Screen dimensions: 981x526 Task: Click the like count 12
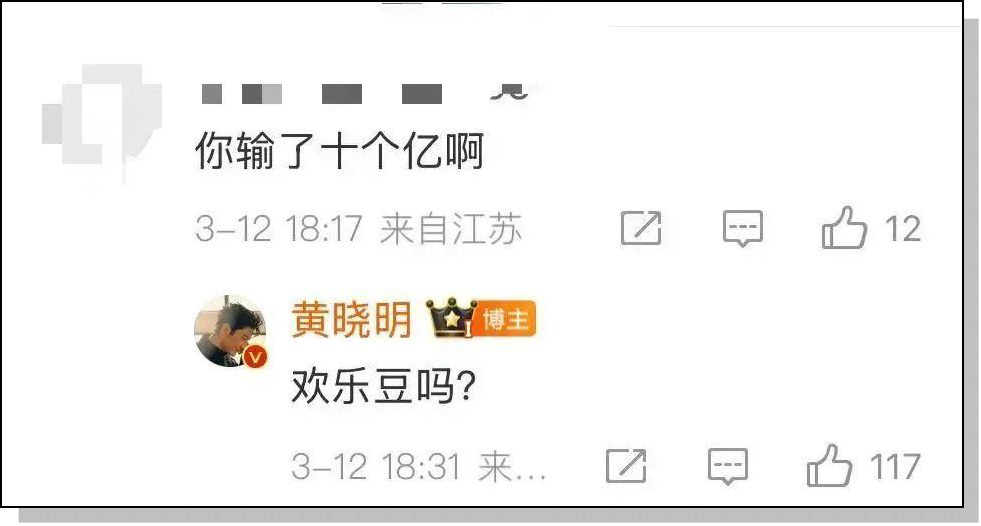[x=903, y=229]
